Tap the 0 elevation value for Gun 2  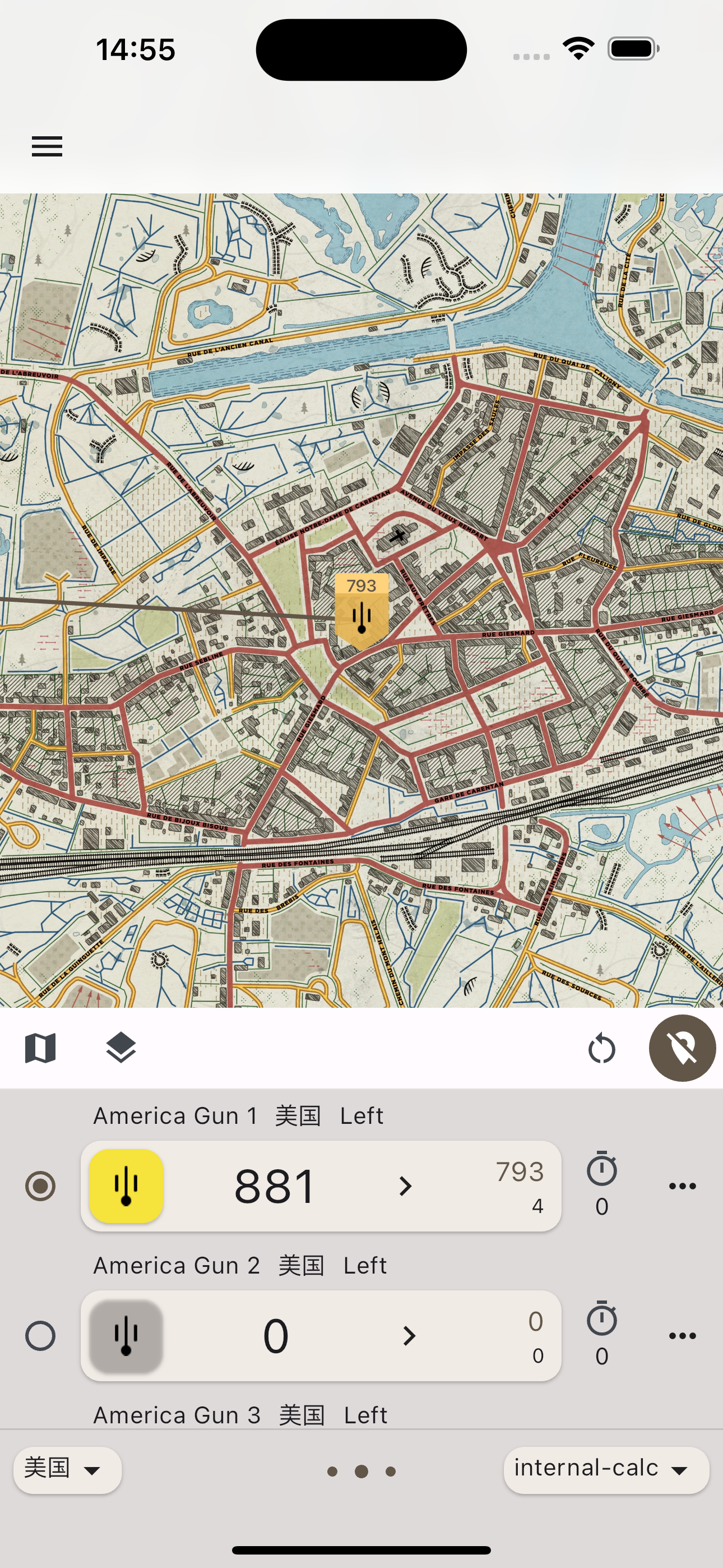276,1335
